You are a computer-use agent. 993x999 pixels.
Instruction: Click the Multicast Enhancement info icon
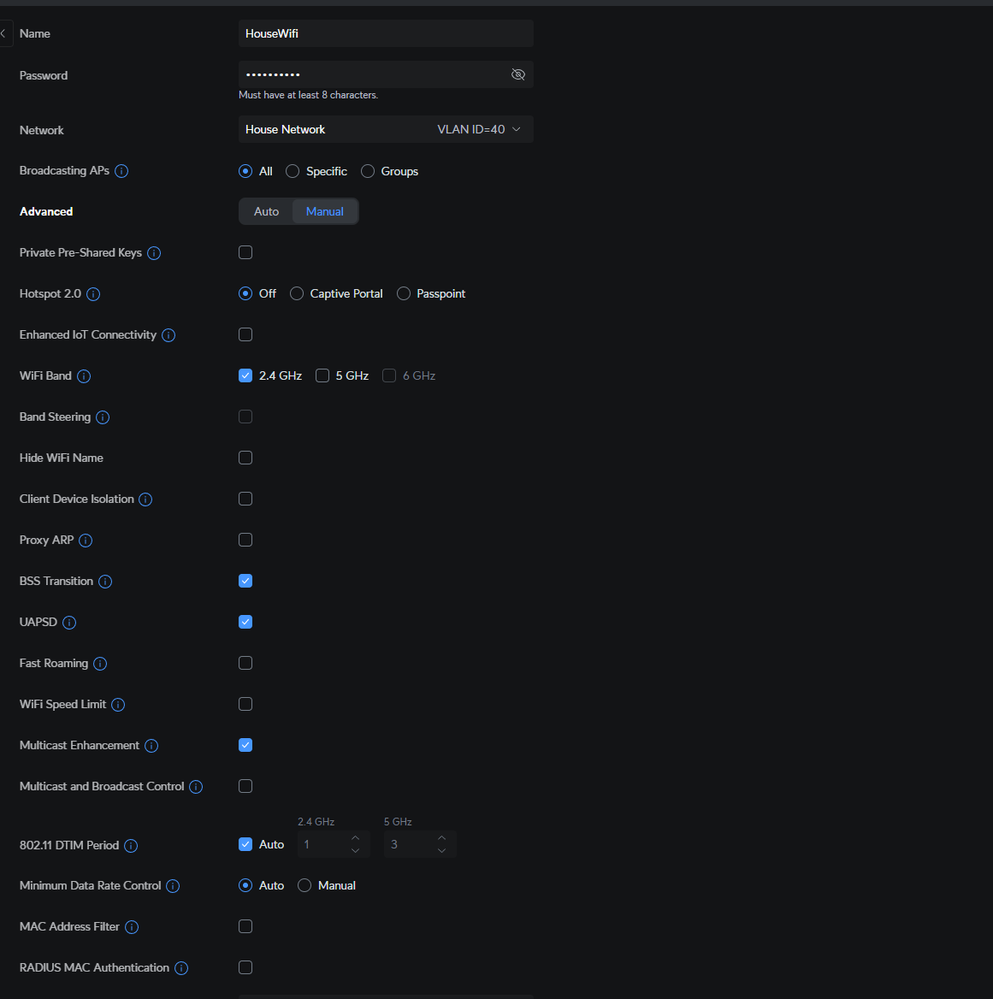(151, 746)
